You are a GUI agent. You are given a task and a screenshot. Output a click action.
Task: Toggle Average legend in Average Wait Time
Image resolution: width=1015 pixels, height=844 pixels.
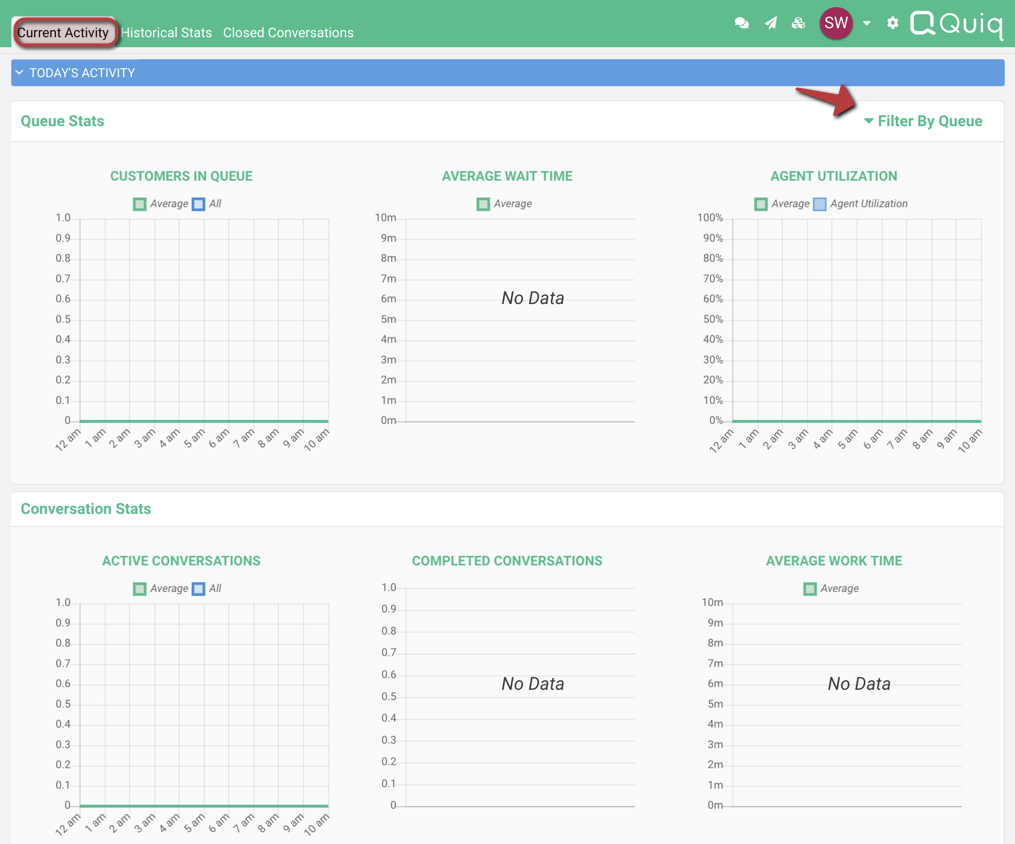(x=504, y=204)
